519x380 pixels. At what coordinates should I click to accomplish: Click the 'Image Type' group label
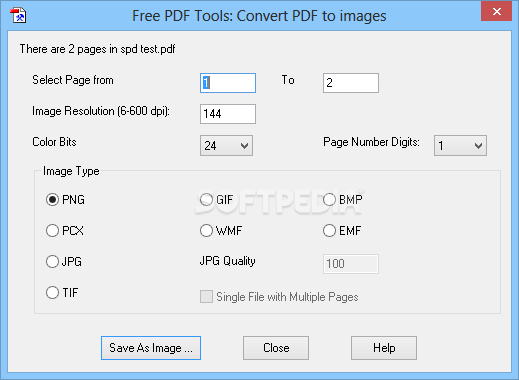coord(71,171)
